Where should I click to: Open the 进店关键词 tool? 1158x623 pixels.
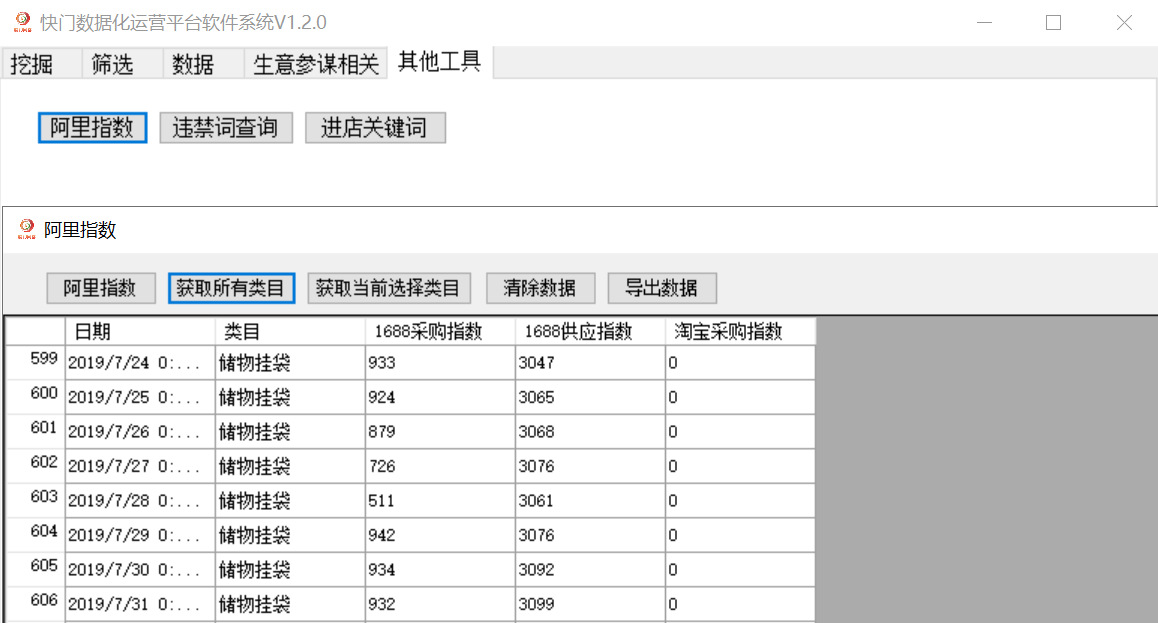coord(375,128)
